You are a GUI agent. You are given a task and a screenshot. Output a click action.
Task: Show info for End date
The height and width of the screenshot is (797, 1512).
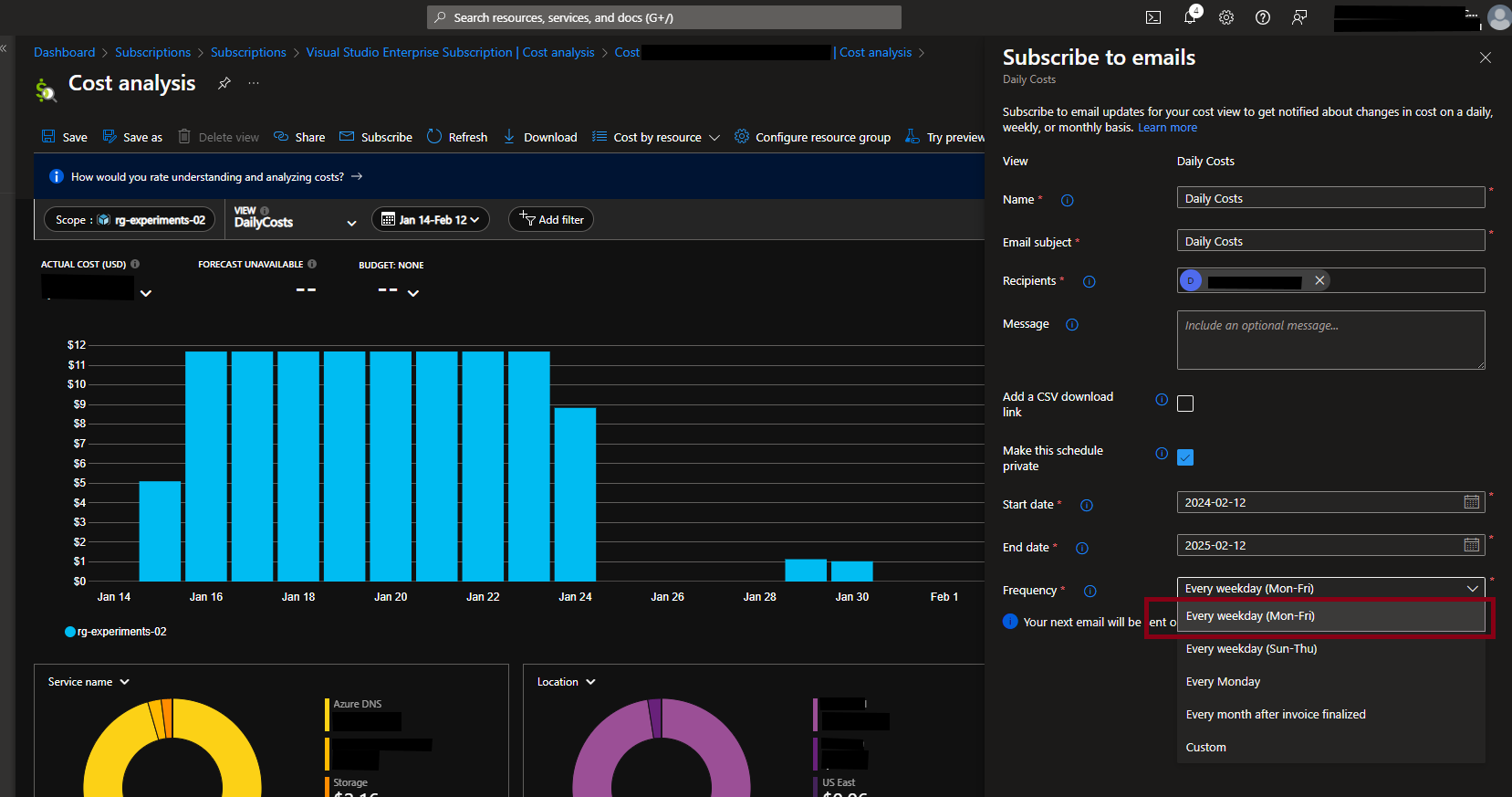(1082, 548)
